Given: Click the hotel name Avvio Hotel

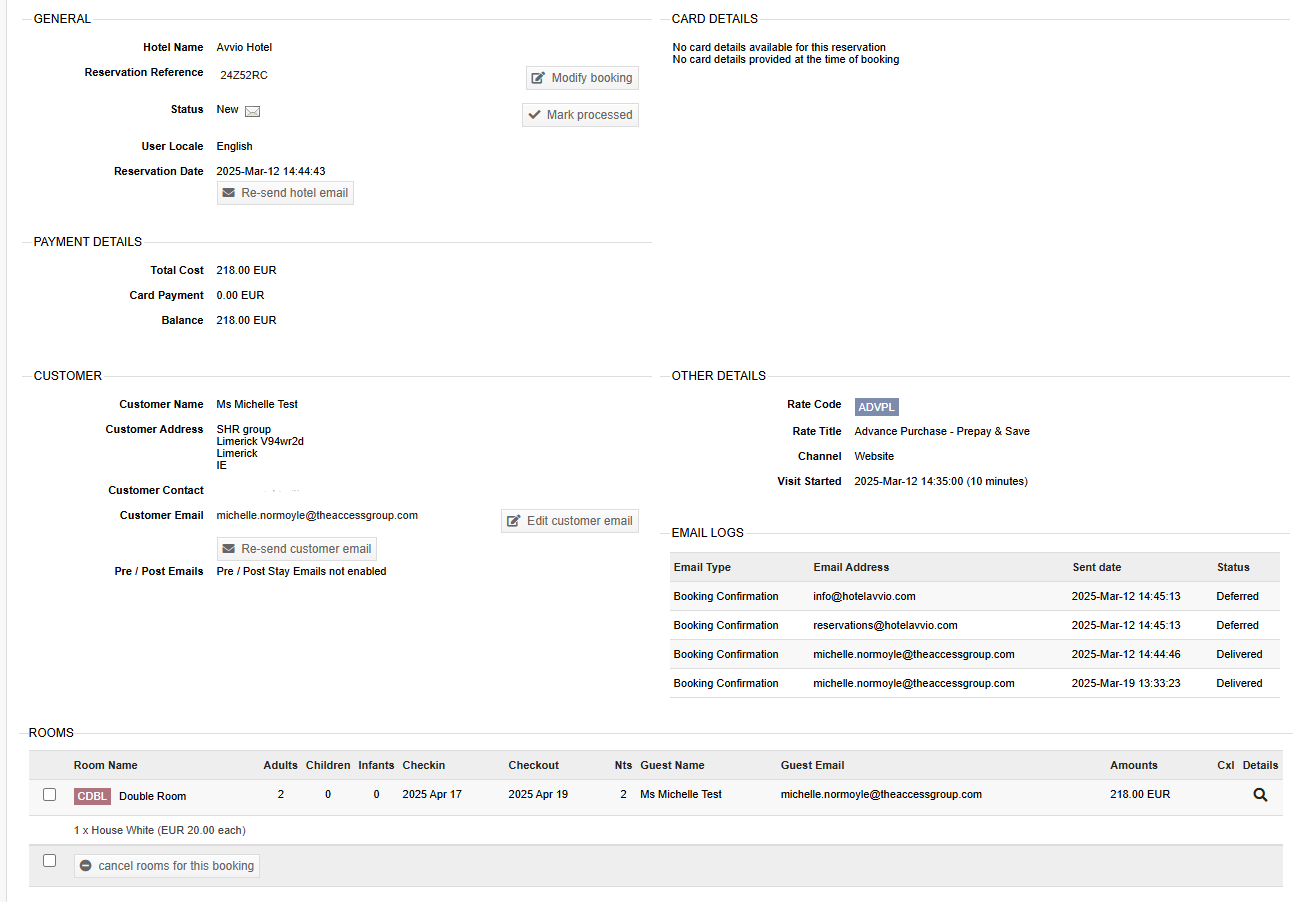Looking at the screenshot, I should tap(244, 47).
